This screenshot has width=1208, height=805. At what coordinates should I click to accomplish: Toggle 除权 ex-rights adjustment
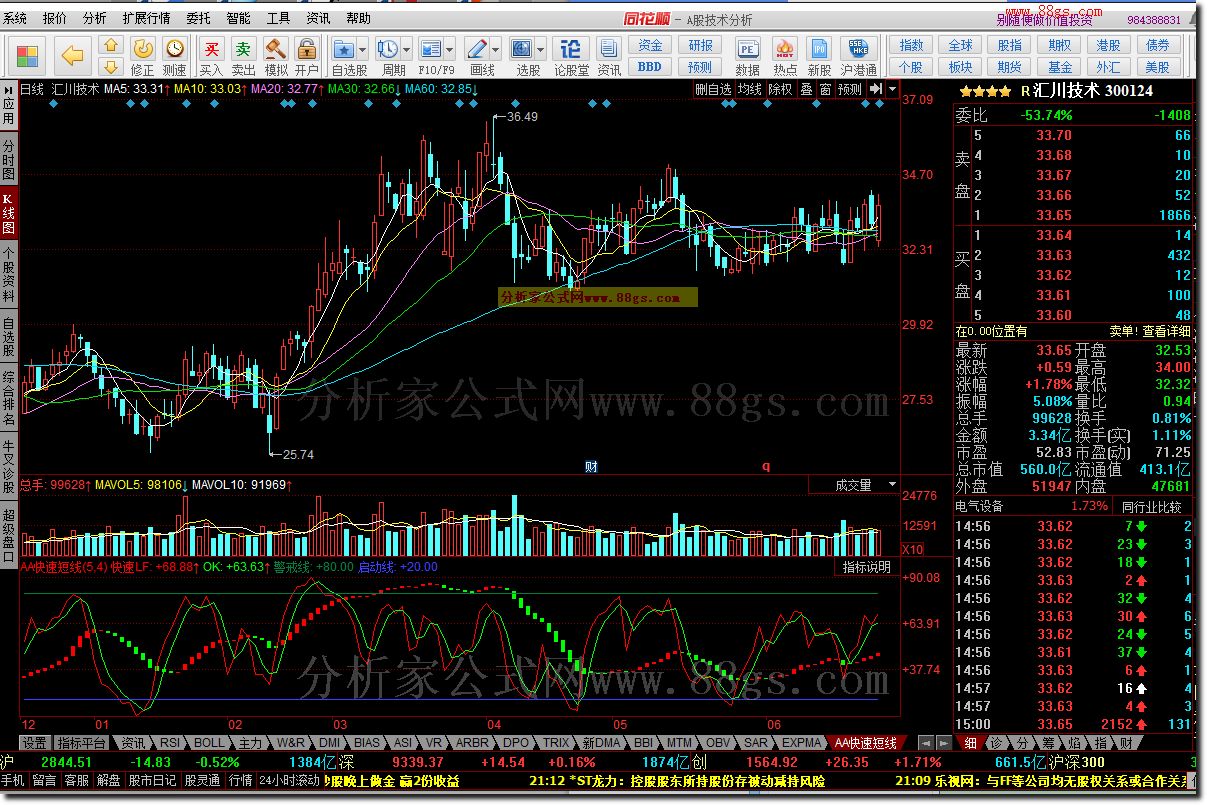(781, 89)
